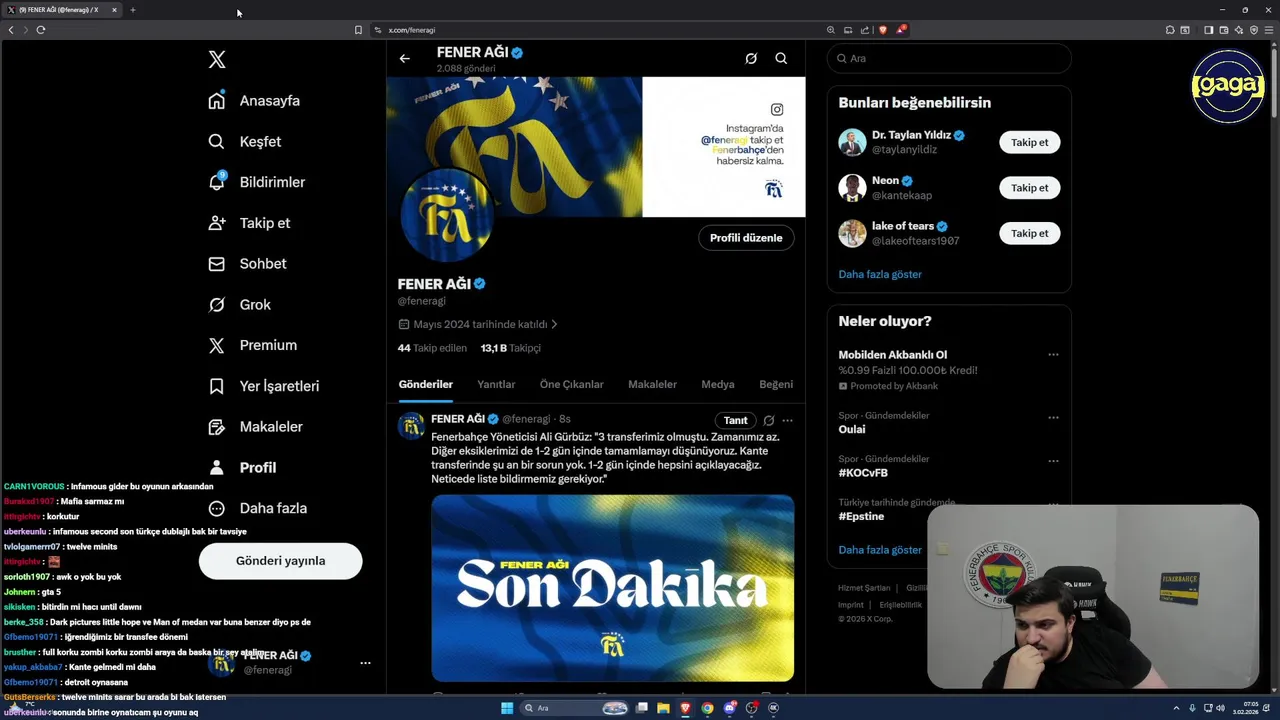Image resolution: width=1280 pixels, height=720 pixels.
Task: Open the profile banner image
Action: (596, 147)
